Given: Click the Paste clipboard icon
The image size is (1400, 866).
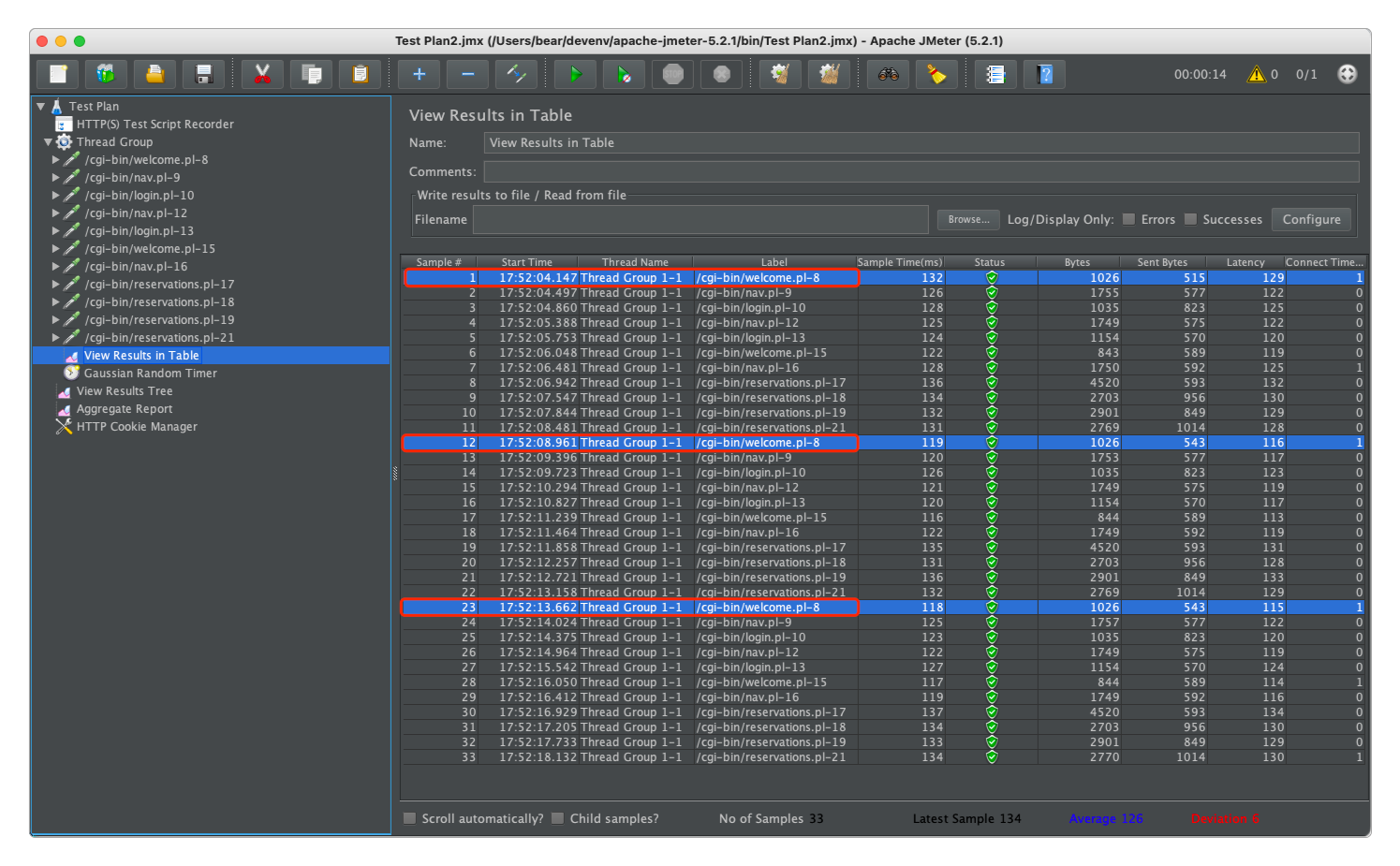Looking at the screenshot, I should point(360,74).
